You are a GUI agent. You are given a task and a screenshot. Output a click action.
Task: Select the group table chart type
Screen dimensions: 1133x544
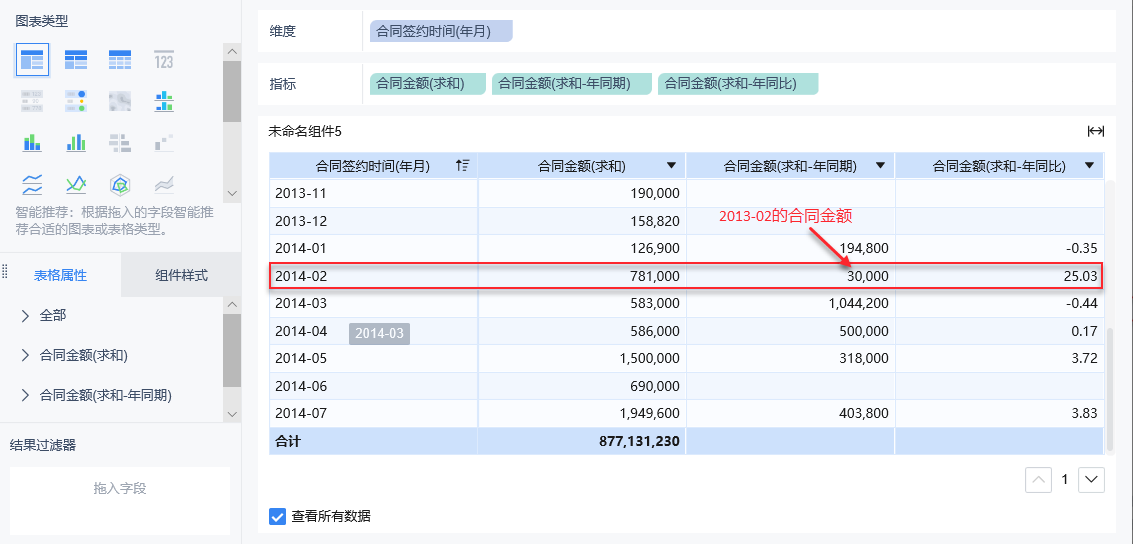32,61
